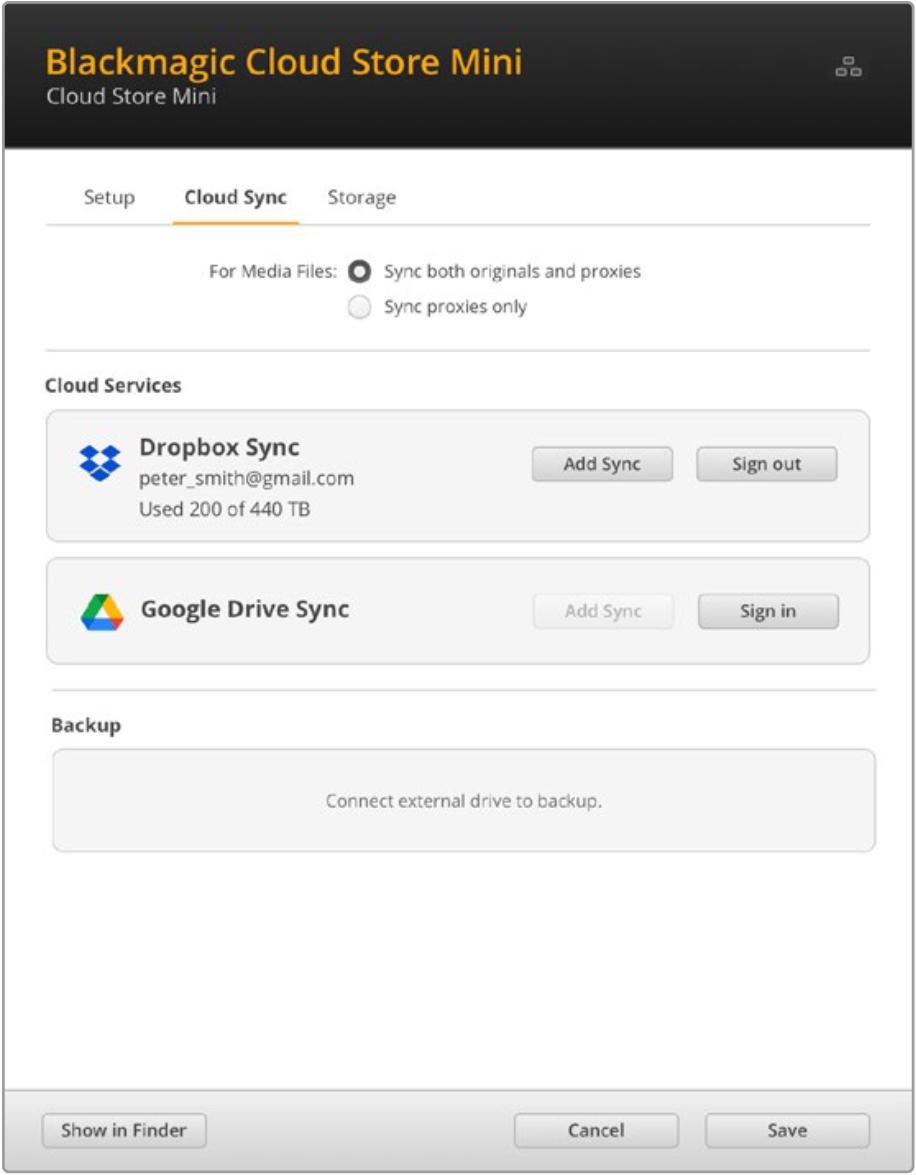Screen dimensions: 916x1175
Task: Switch to the Cloud Sync tab
Action: (235, 198)
